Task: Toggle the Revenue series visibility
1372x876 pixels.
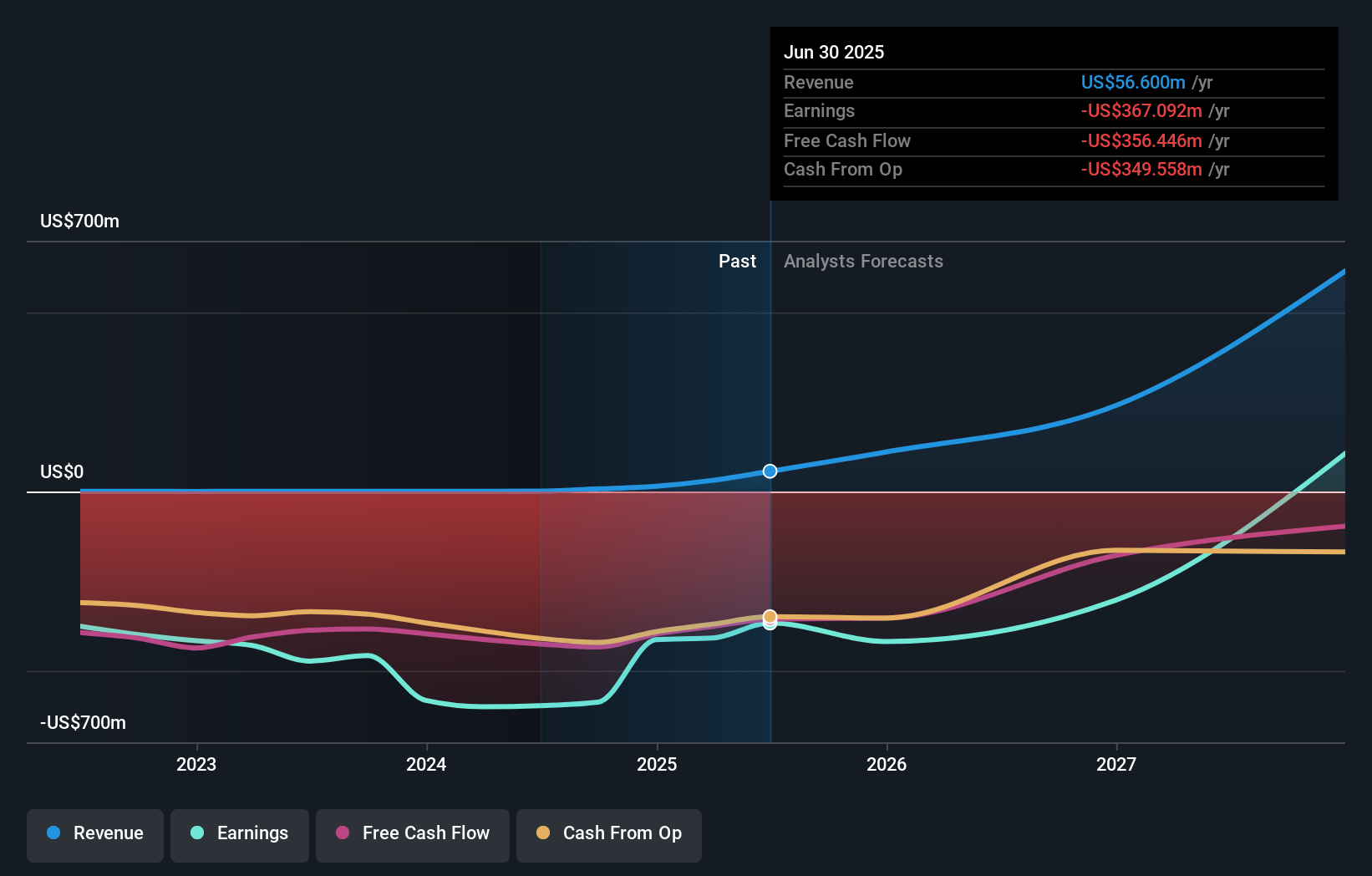Action: (94, 833)
